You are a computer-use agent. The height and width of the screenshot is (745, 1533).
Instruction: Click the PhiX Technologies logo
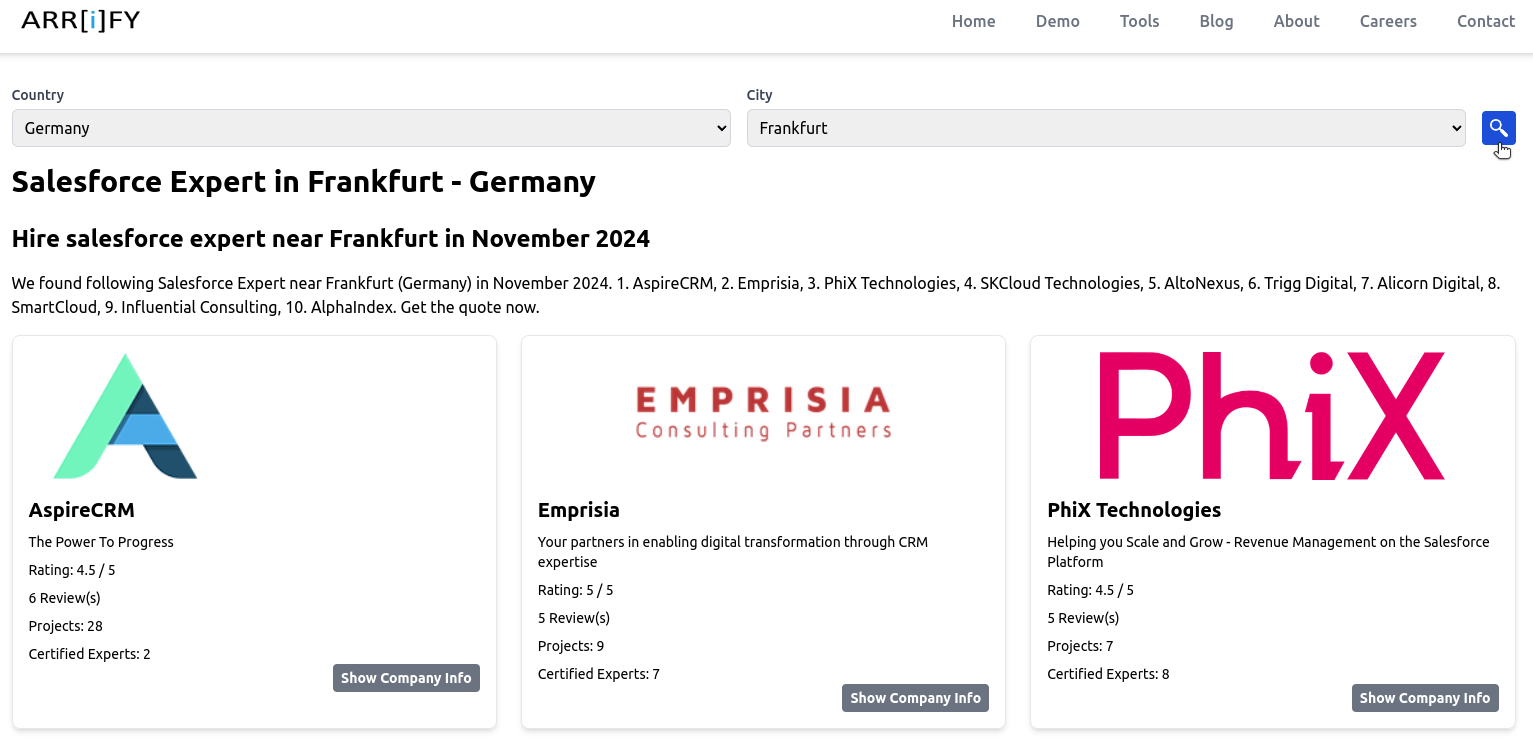[1270, 415]
